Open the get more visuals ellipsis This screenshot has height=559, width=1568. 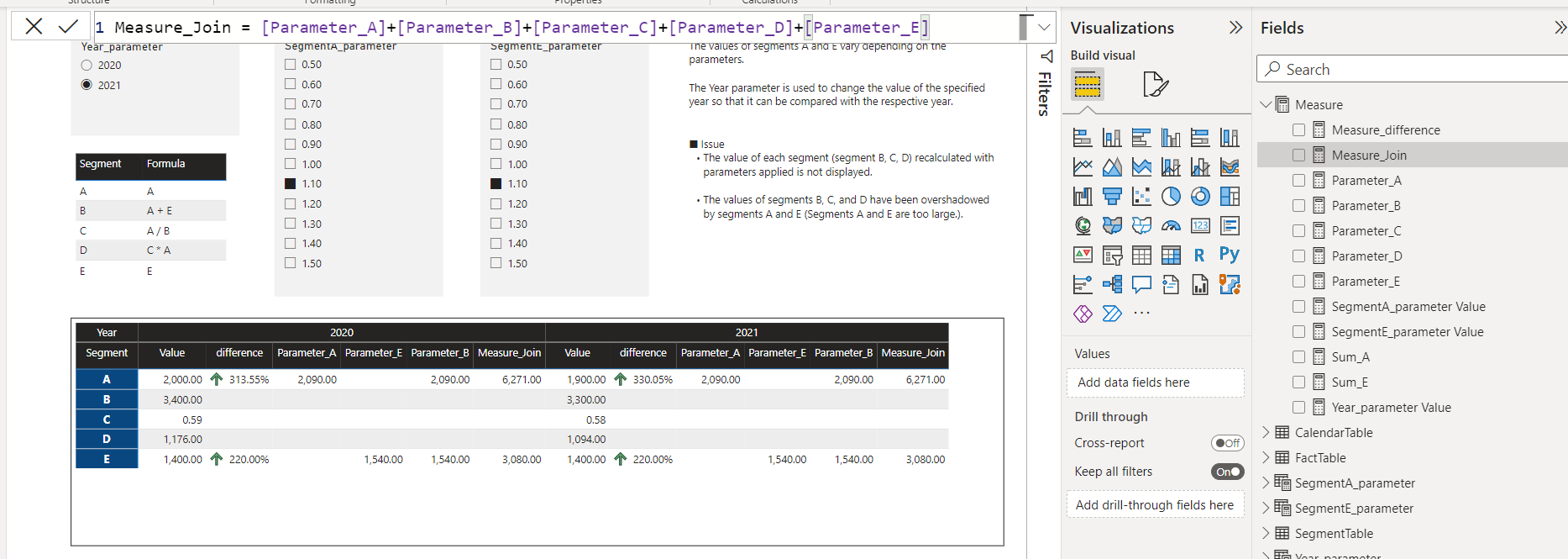click(1141, 313)
